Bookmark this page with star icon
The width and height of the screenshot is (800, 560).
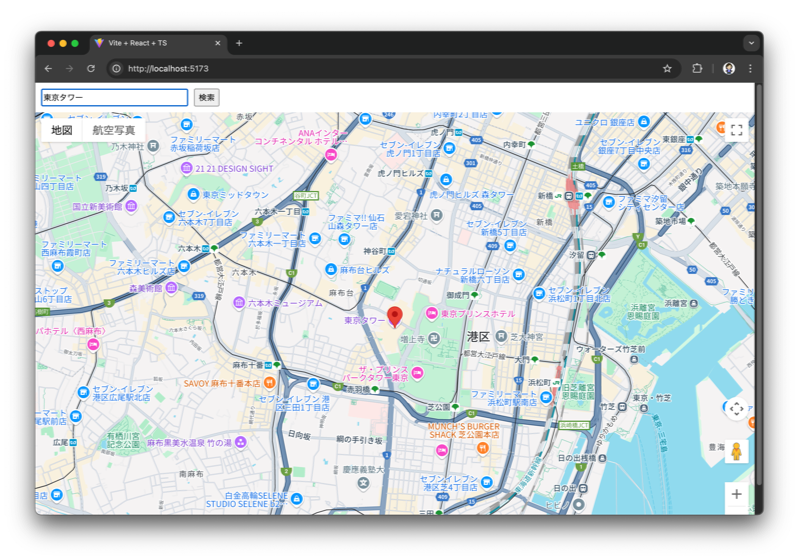tap(667, 68)
